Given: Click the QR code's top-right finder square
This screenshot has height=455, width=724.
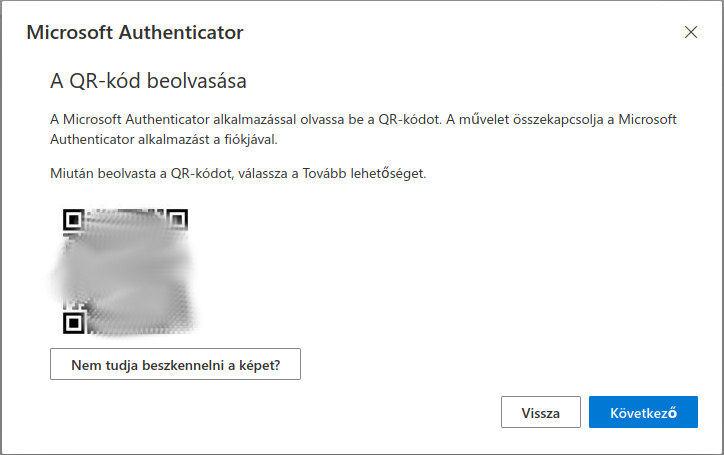Looking at the screenshot, I should pyautogui.click(x=177, y=218).
